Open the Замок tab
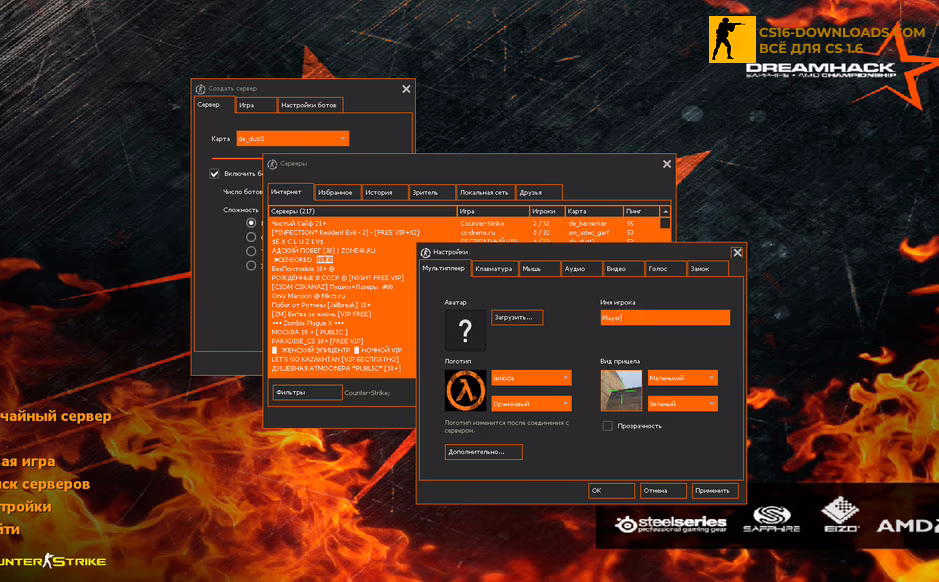The width and height of the screenshot is (939, 582). point(708,269)
